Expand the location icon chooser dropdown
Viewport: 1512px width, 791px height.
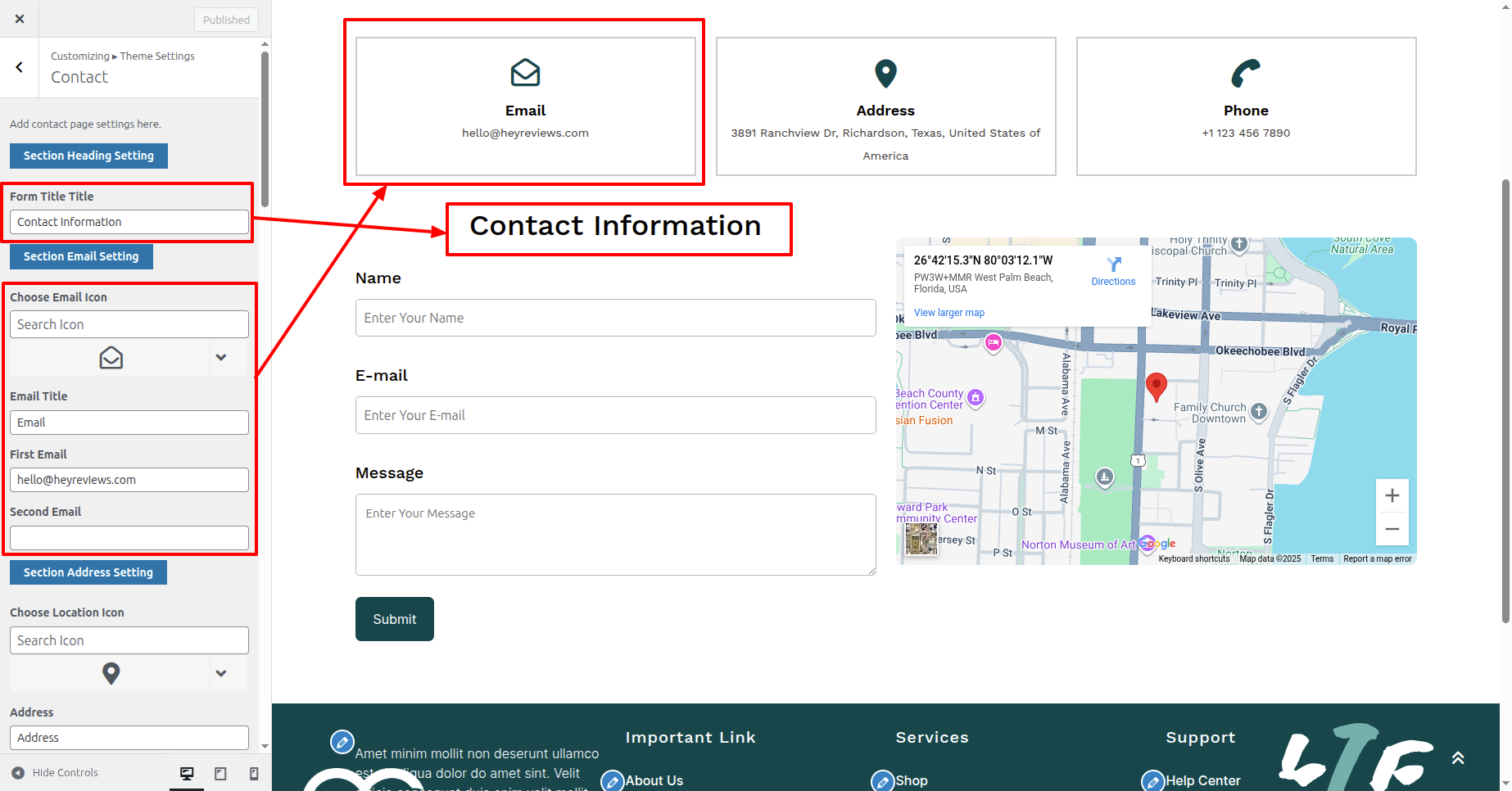[220, 674]
